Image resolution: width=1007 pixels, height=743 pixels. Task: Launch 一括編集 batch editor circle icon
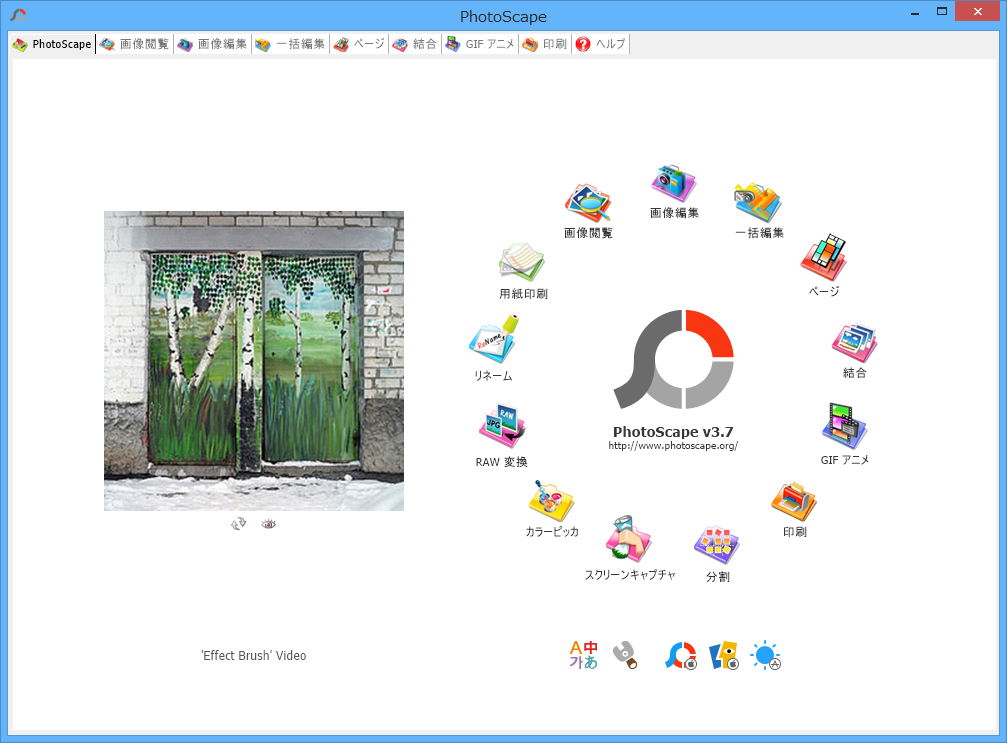pos(758,203)
